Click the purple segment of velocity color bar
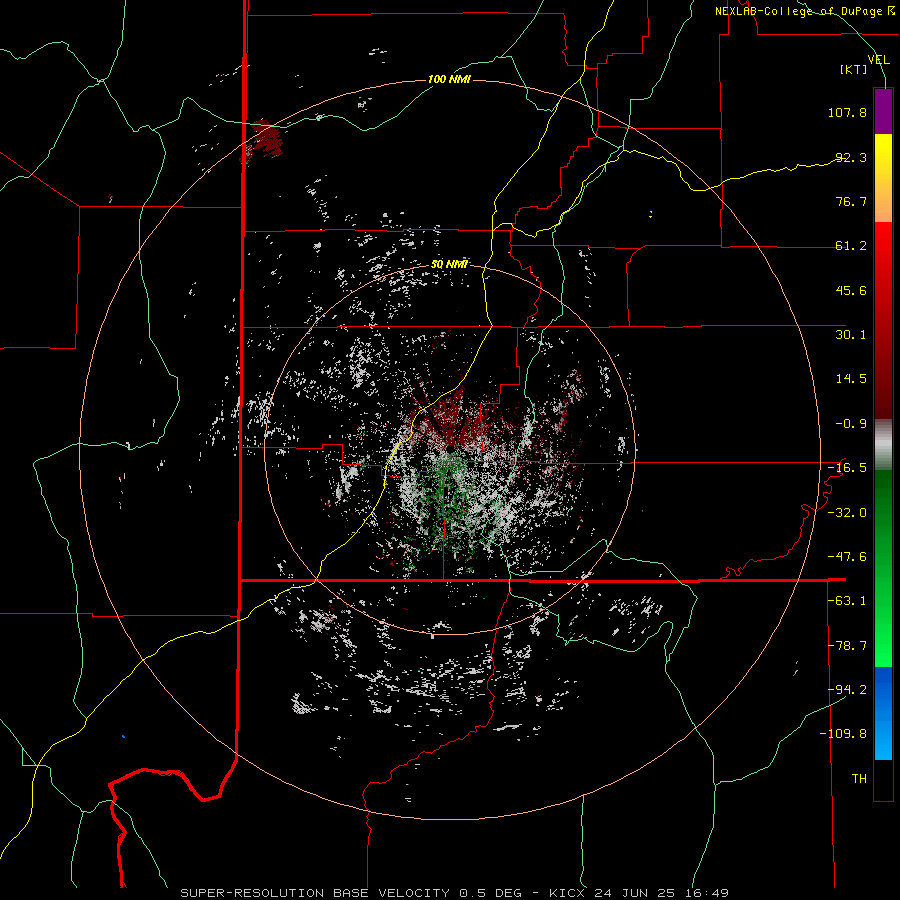The image size is (900, 900). [883, 111]
